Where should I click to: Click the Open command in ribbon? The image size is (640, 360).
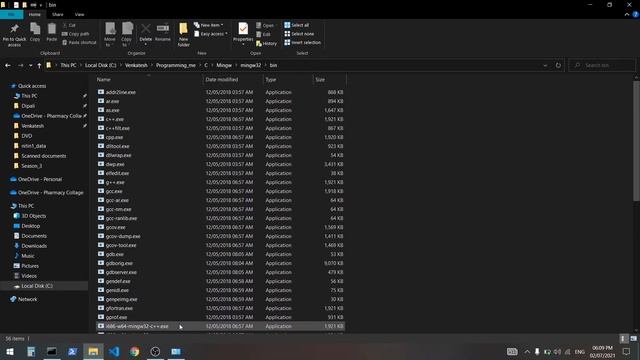pos(265,25)
